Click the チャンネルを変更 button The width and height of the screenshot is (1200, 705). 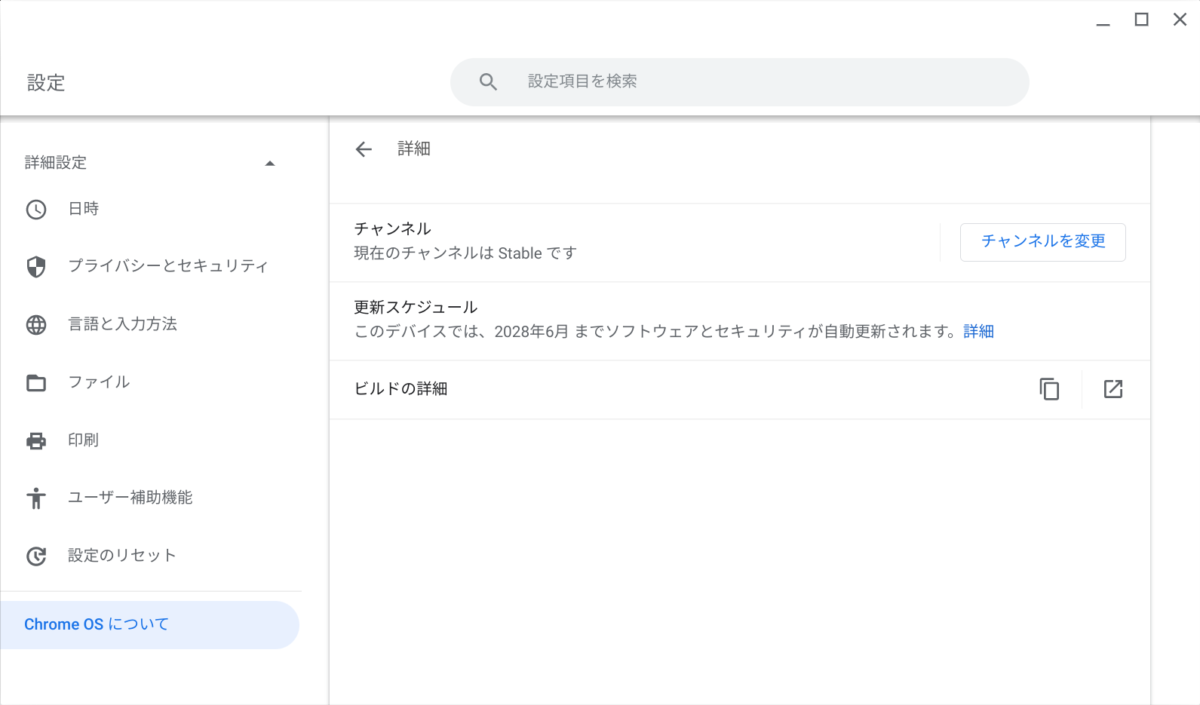(1043, 242)
